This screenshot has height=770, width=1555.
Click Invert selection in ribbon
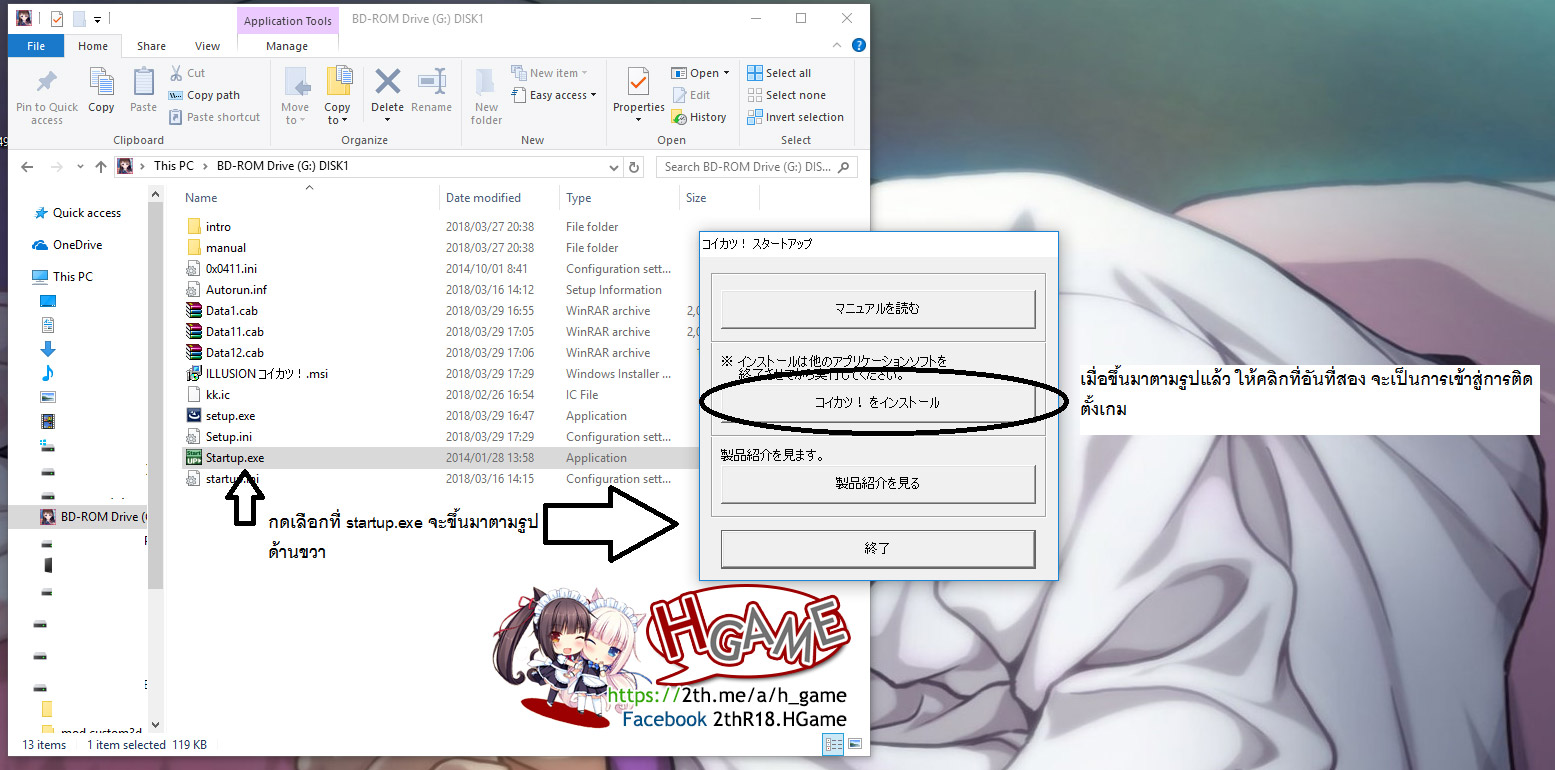tap(795, 117)
